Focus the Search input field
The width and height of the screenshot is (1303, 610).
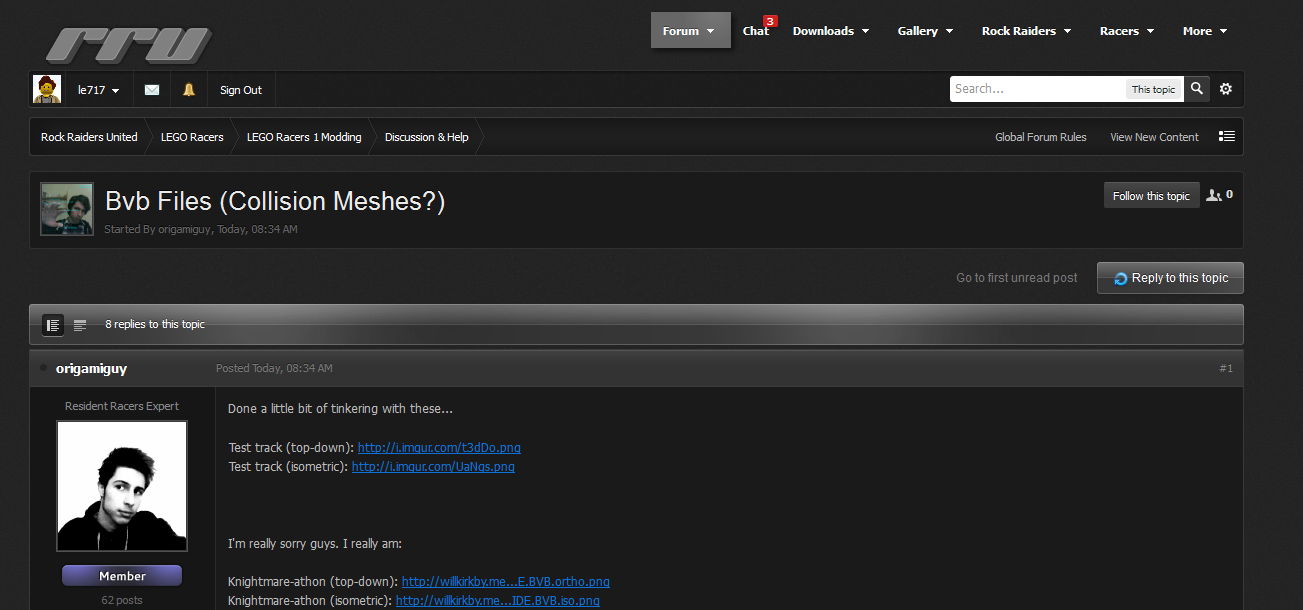click(x=1037, y=89)
